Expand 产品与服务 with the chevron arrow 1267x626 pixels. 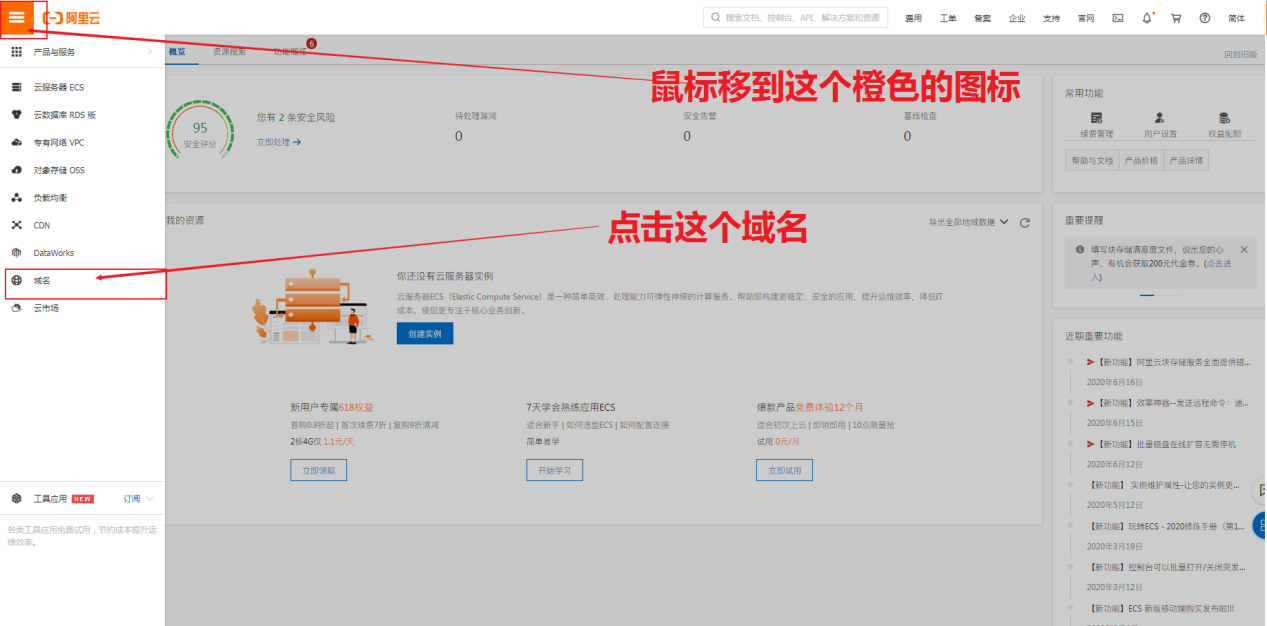coord(149,51)
